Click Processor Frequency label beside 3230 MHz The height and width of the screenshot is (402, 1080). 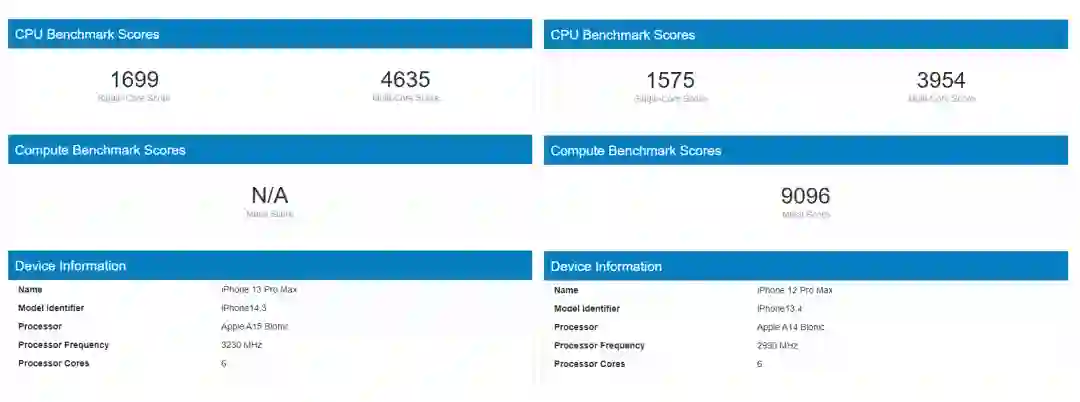(63, 345)
